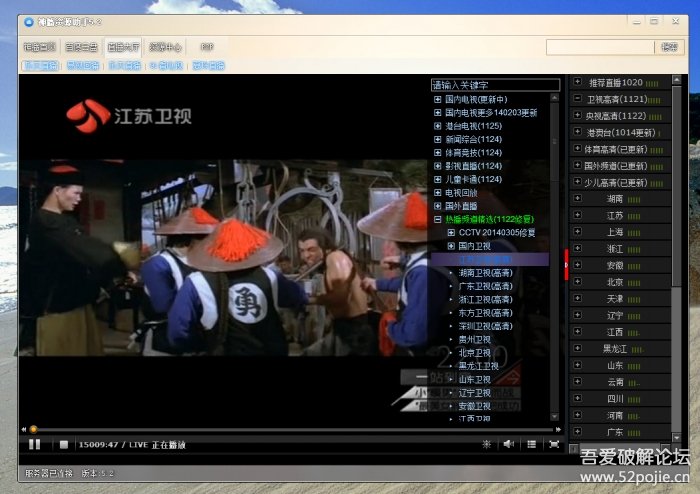Play 湖南卫视(高清) channel
700x494 pixels.
(x=485, y=273)
